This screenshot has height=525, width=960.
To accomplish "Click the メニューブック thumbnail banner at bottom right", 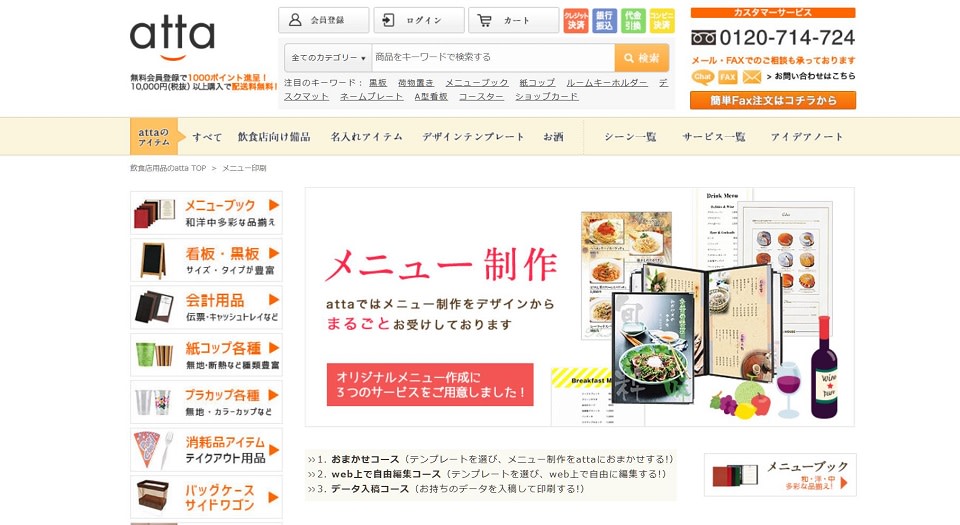I will (780, 475).
